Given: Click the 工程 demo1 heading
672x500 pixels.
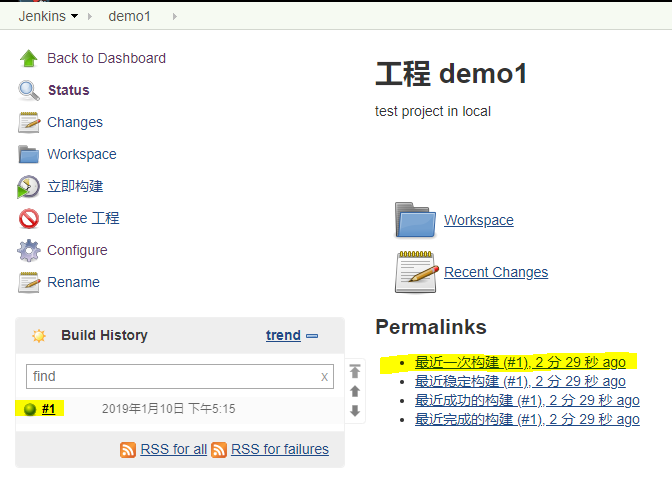Looking at the screenshot, I should tap(451, 74).
